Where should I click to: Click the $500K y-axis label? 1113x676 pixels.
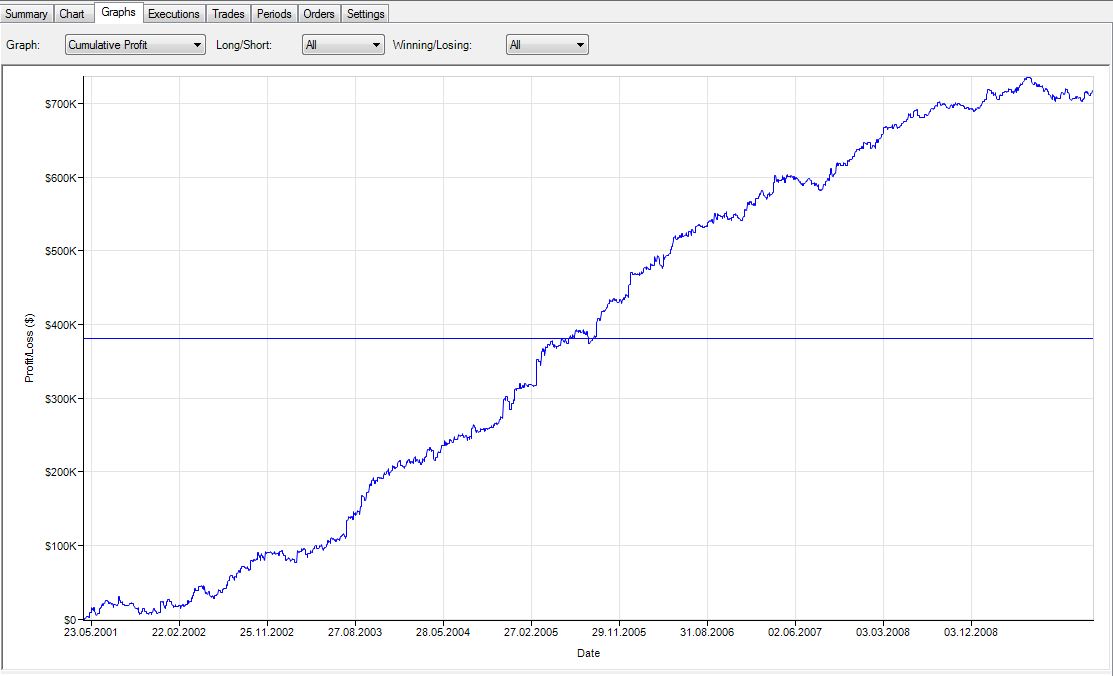point(60,251)
